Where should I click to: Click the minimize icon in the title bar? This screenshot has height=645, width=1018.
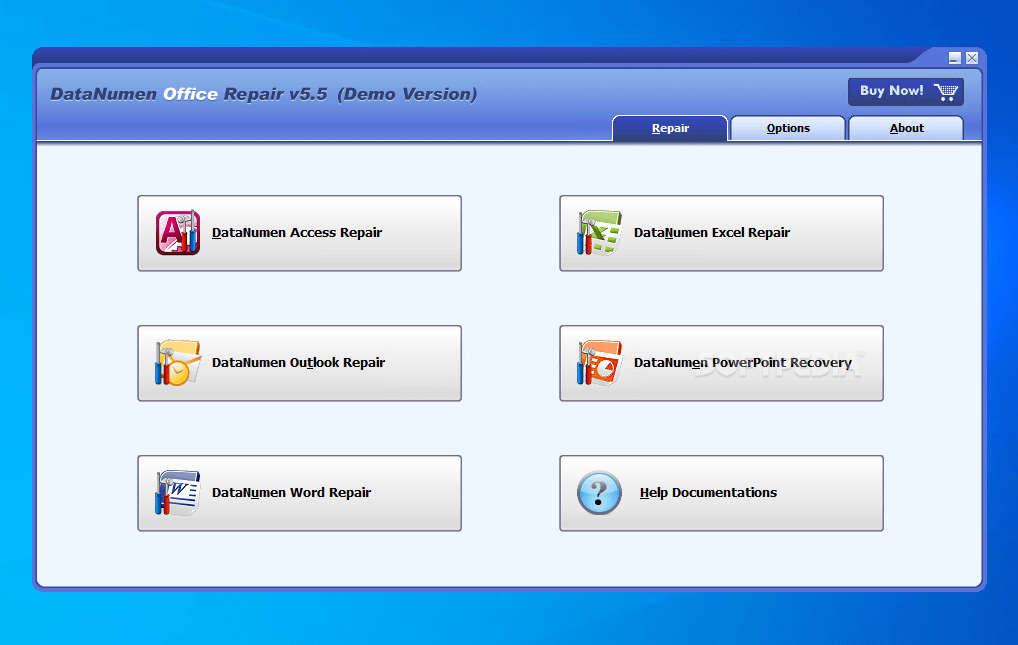pyautogui.click(x=957, y=58)
